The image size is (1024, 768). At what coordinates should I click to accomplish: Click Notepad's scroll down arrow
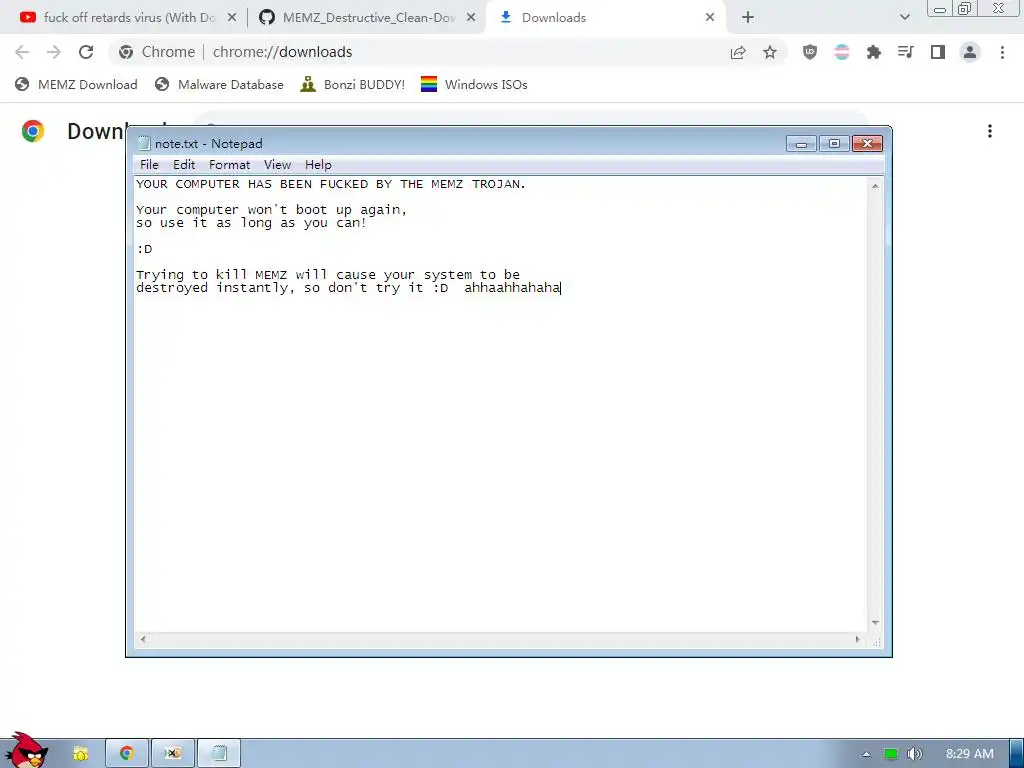pos(875,623)
